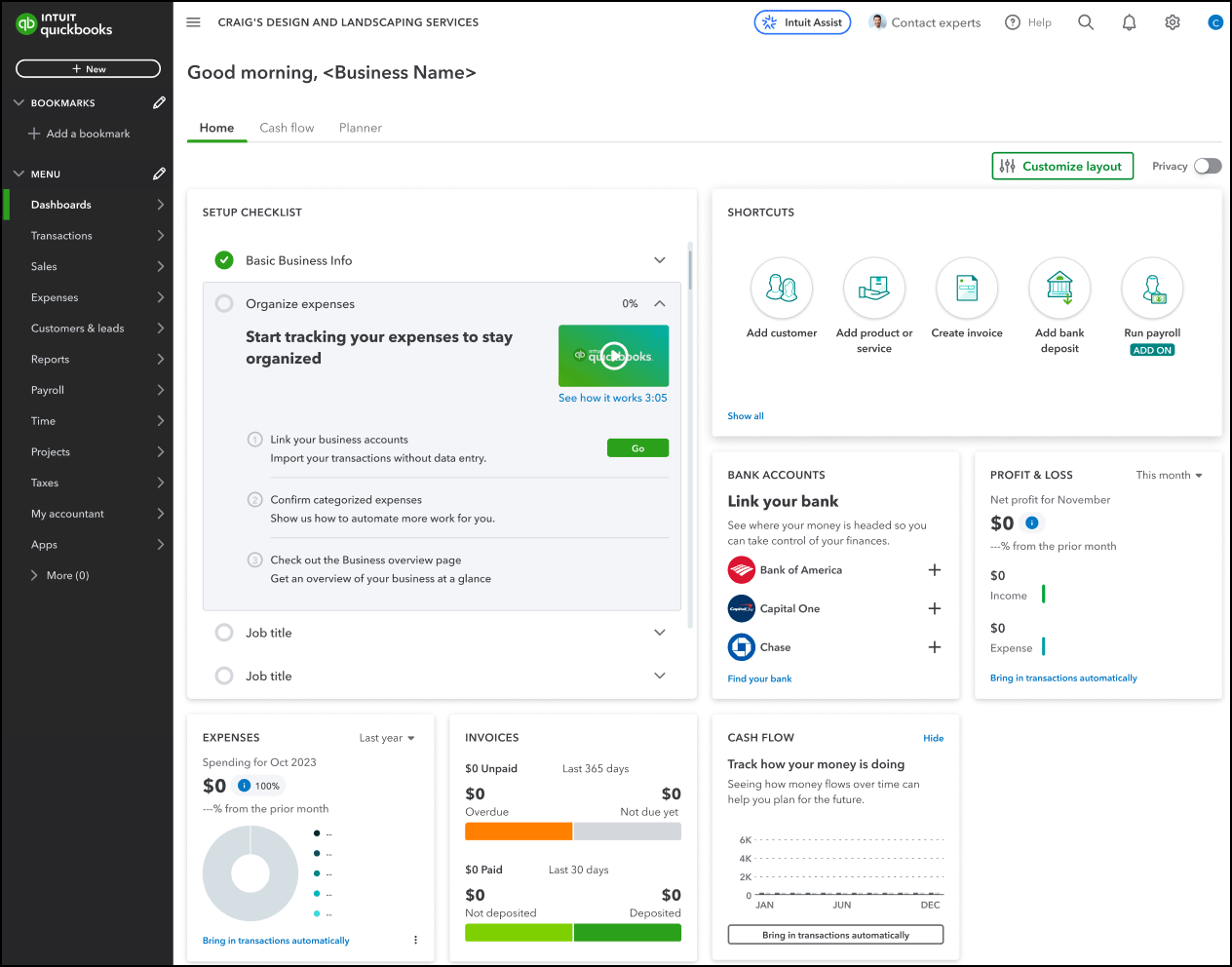Image resolution: width=1232 pixels, height=967 pixels.
Task: Click the Create invoice shortcut icon
Action: coord(967,288)
